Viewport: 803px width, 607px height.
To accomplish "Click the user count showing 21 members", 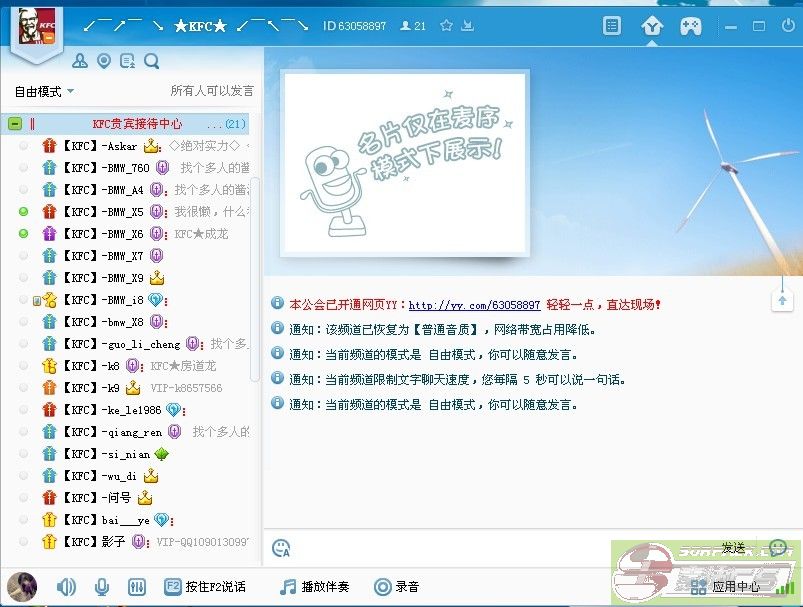I will (x=411, y=25).
